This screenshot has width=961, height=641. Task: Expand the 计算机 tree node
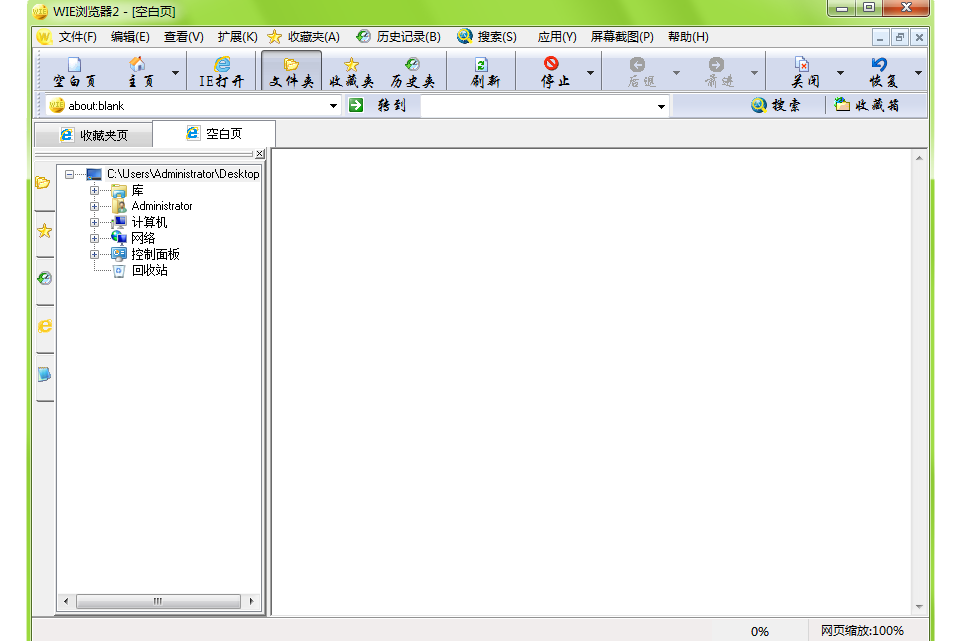point(94,222)
